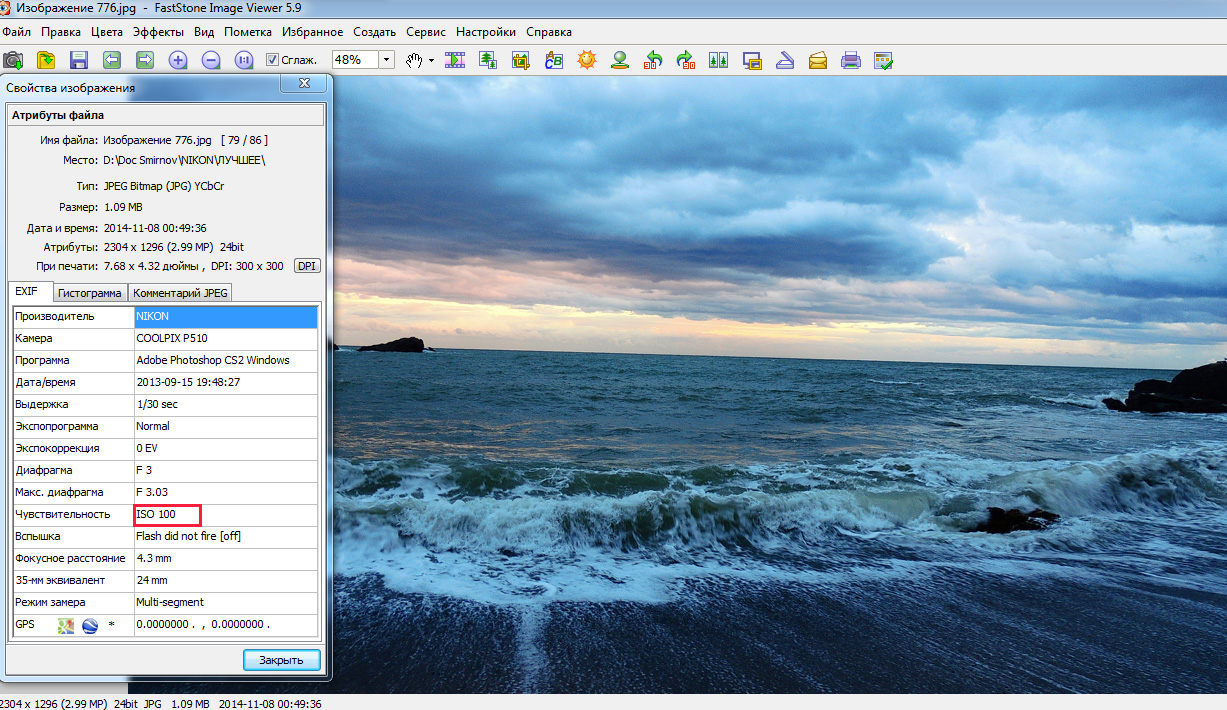Go to the next image using the right arrow
This screenshot has width=1227, height=710.
click(x=145, y=60)
